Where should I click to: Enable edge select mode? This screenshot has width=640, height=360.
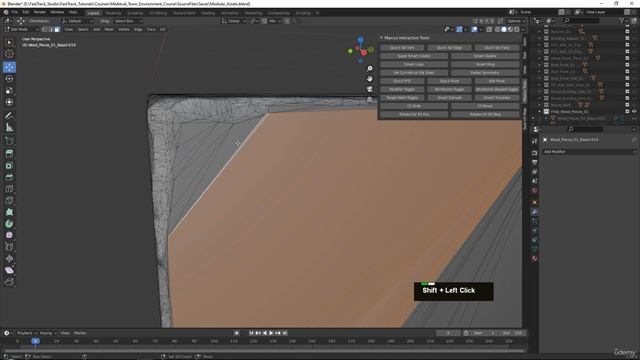pyautogui.click(x=51, y=29)
